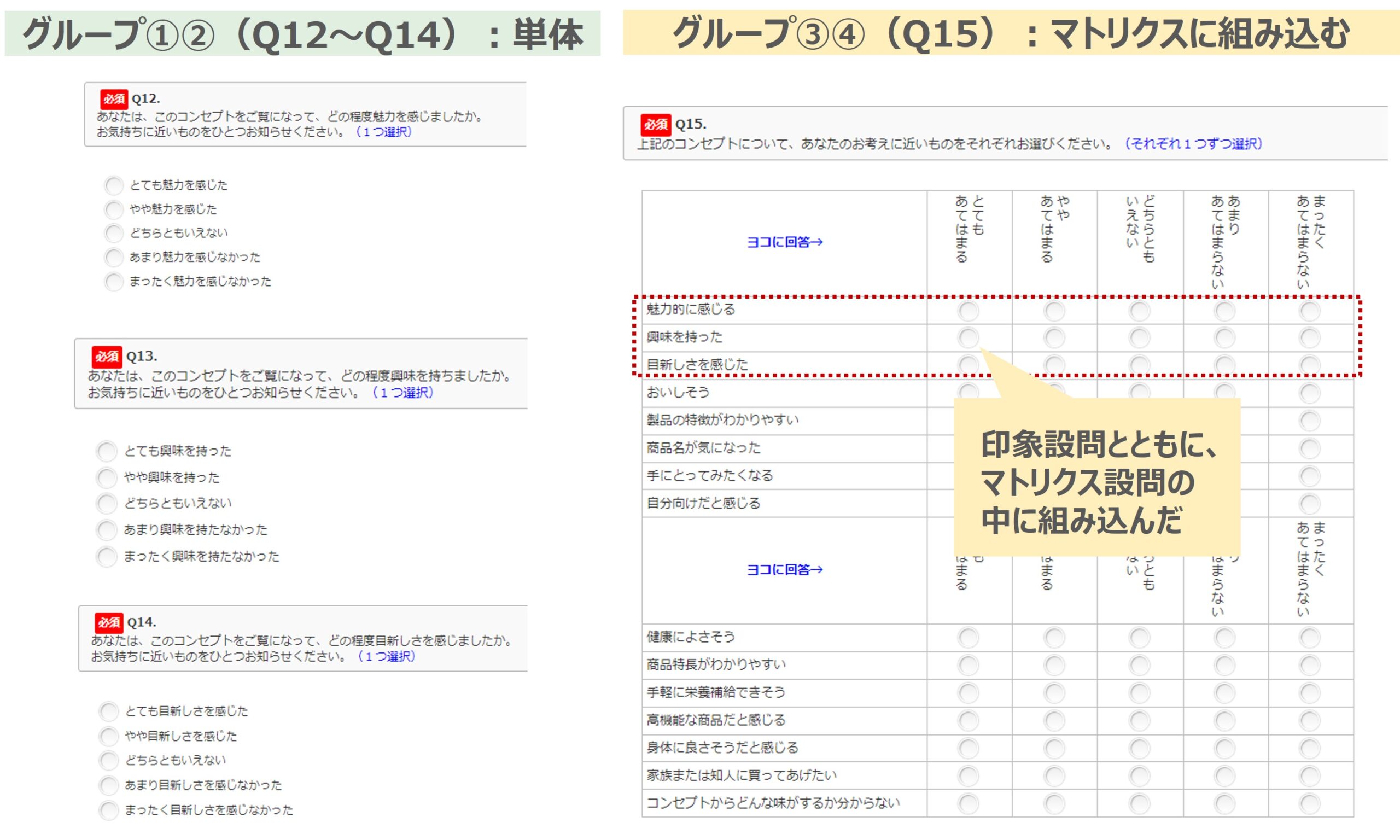Mark 'あまりあてはまらない' for 高機能な商品だと感じる row

coord(1224,721)
